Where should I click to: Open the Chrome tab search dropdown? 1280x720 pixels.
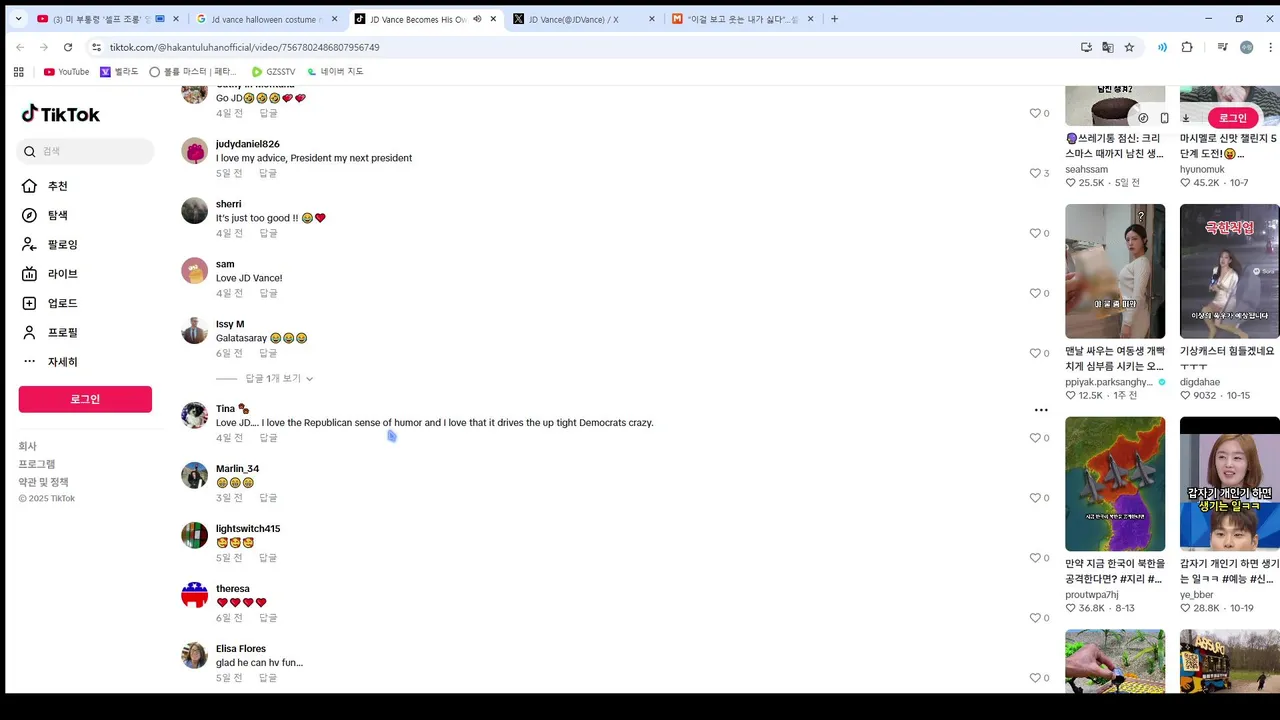pyautogui.click(x=18, y=19)
